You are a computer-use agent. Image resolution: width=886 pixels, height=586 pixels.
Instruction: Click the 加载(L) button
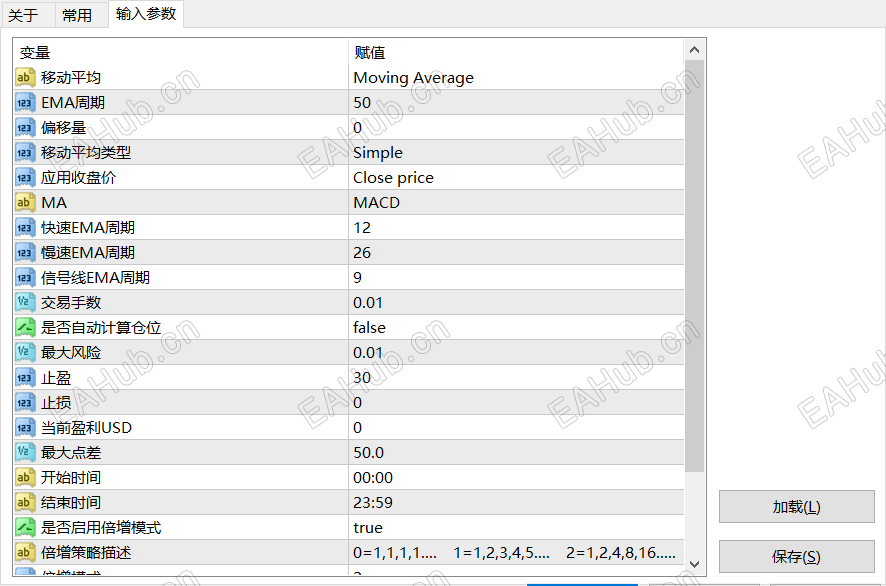coord(796,507)
